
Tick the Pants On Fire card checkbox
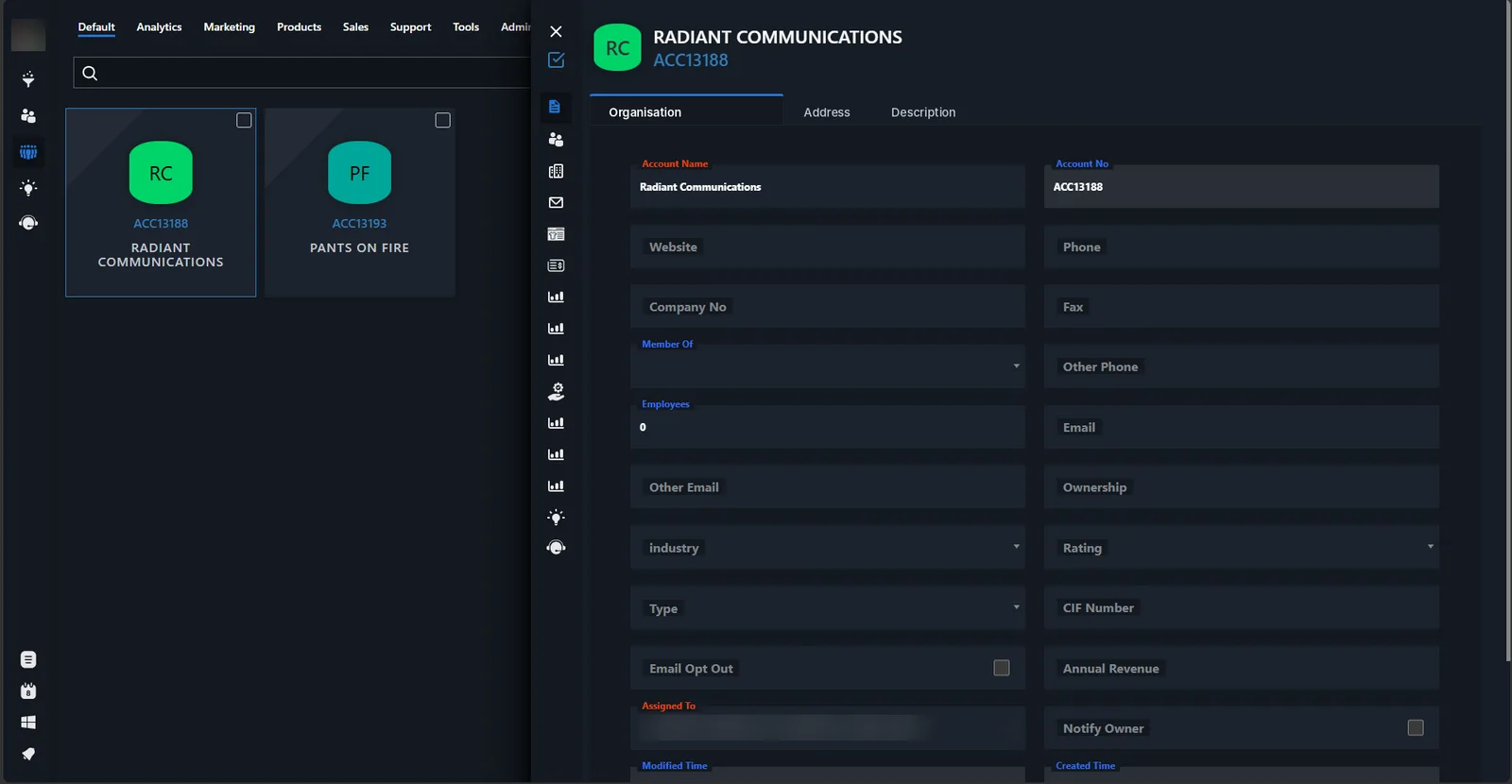442,120
